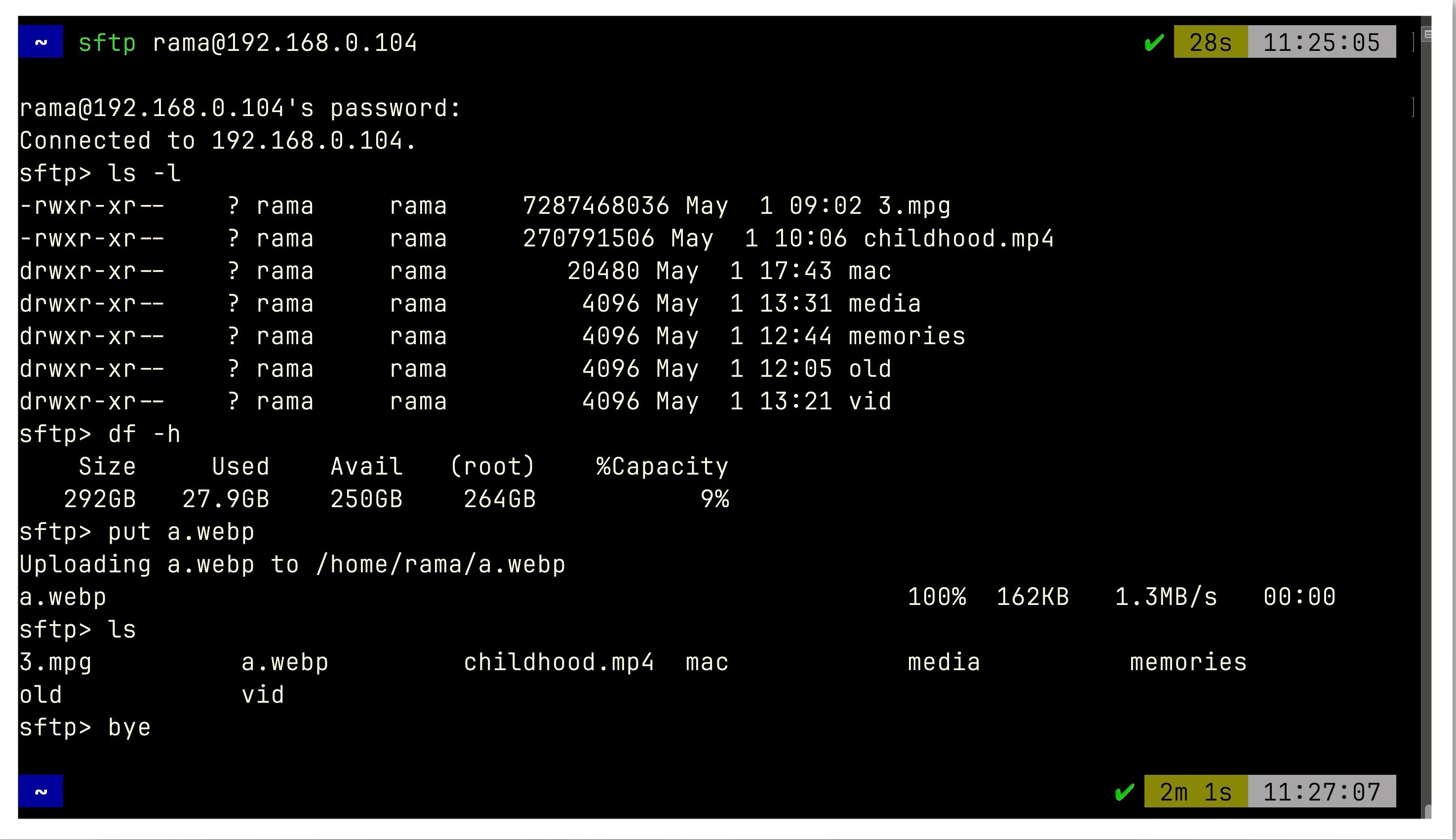Click the 100% upload progress indicator
Viewport: 1456px width, 840px height.
(x=937, y=597)
